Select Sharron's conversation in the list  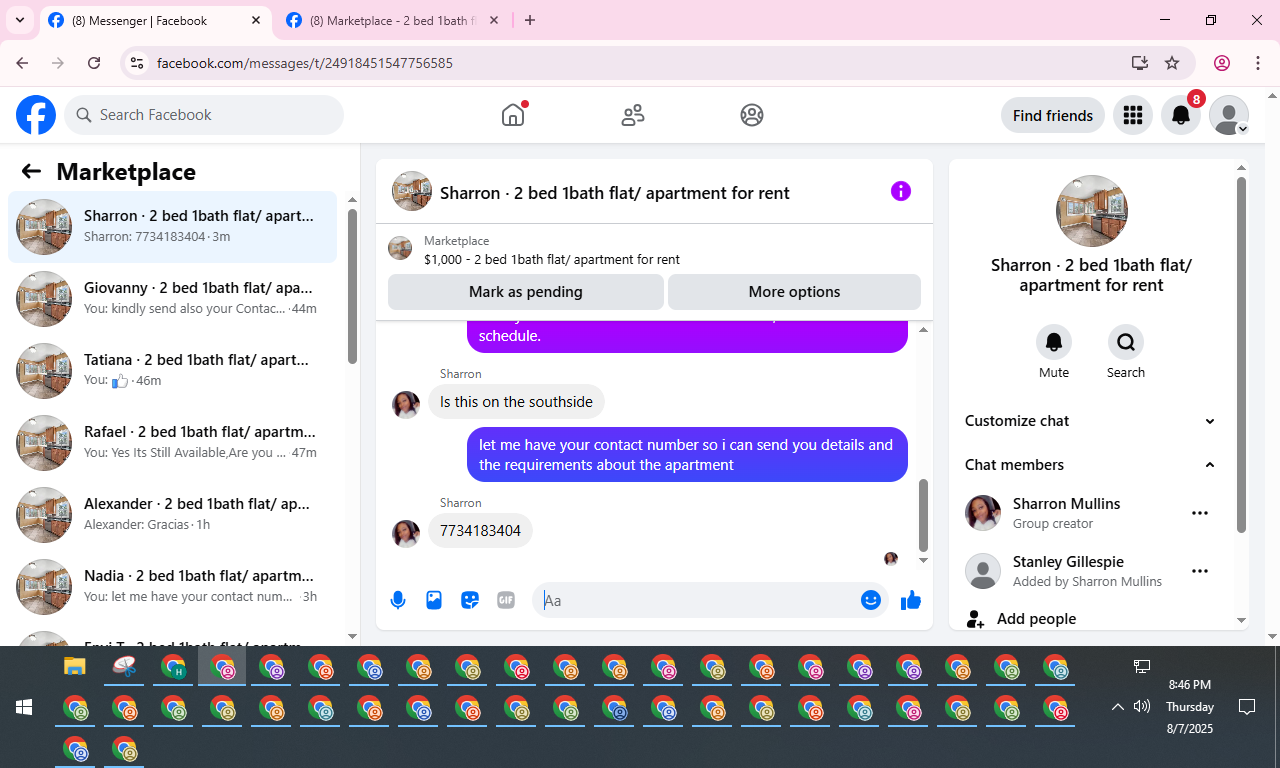[173, 227]
